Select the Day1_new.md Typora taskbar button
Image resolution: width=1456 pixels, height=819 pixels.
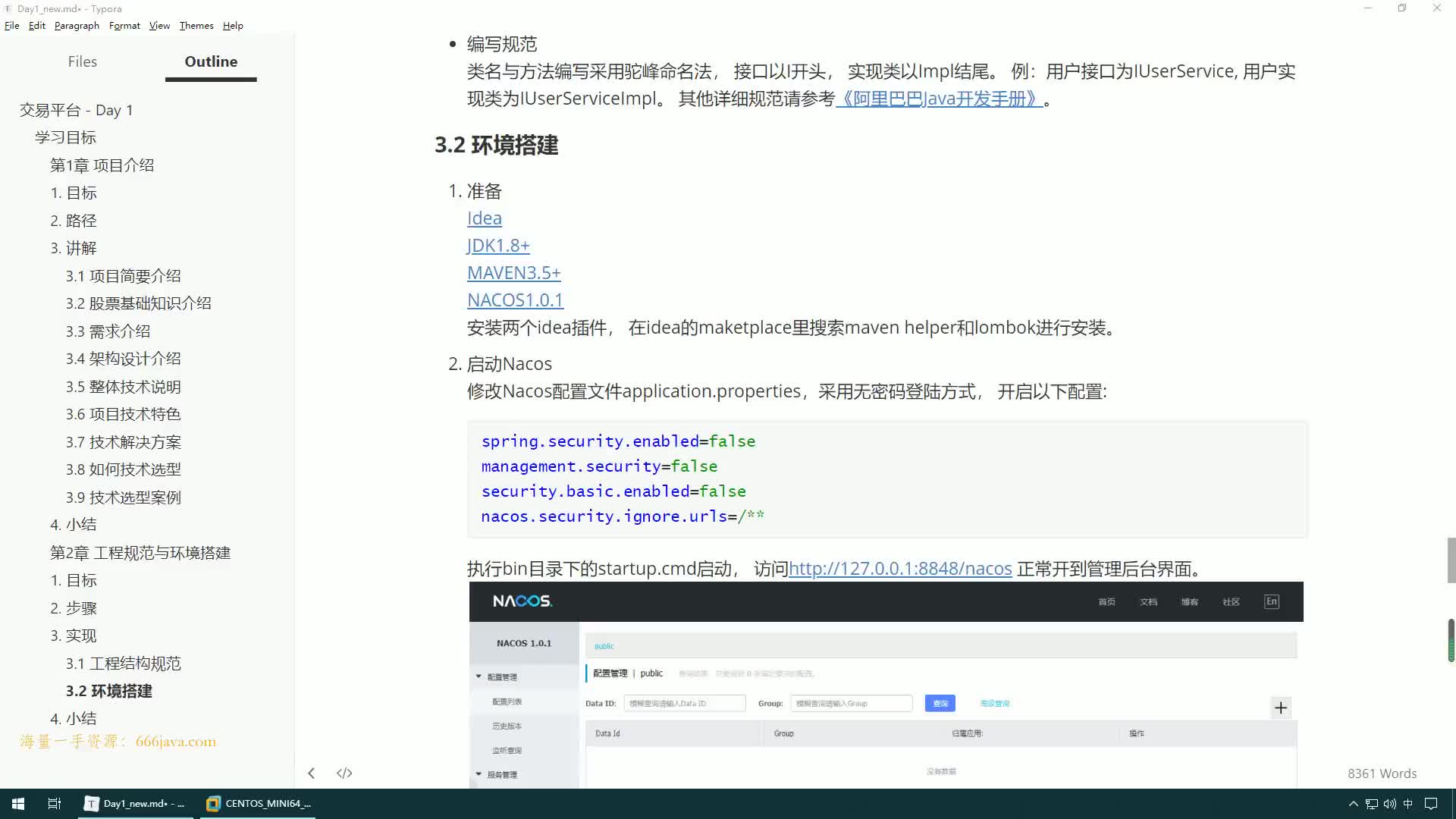135,803
